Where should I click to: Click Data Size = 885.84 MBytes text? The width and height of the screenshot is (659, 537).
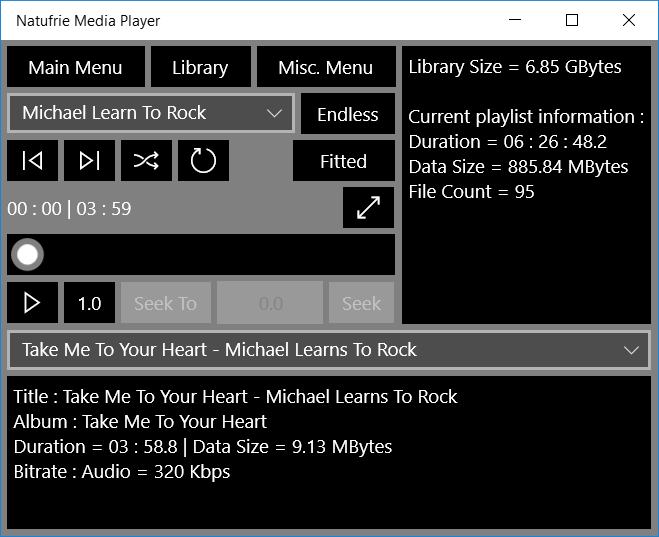(518, 167)
